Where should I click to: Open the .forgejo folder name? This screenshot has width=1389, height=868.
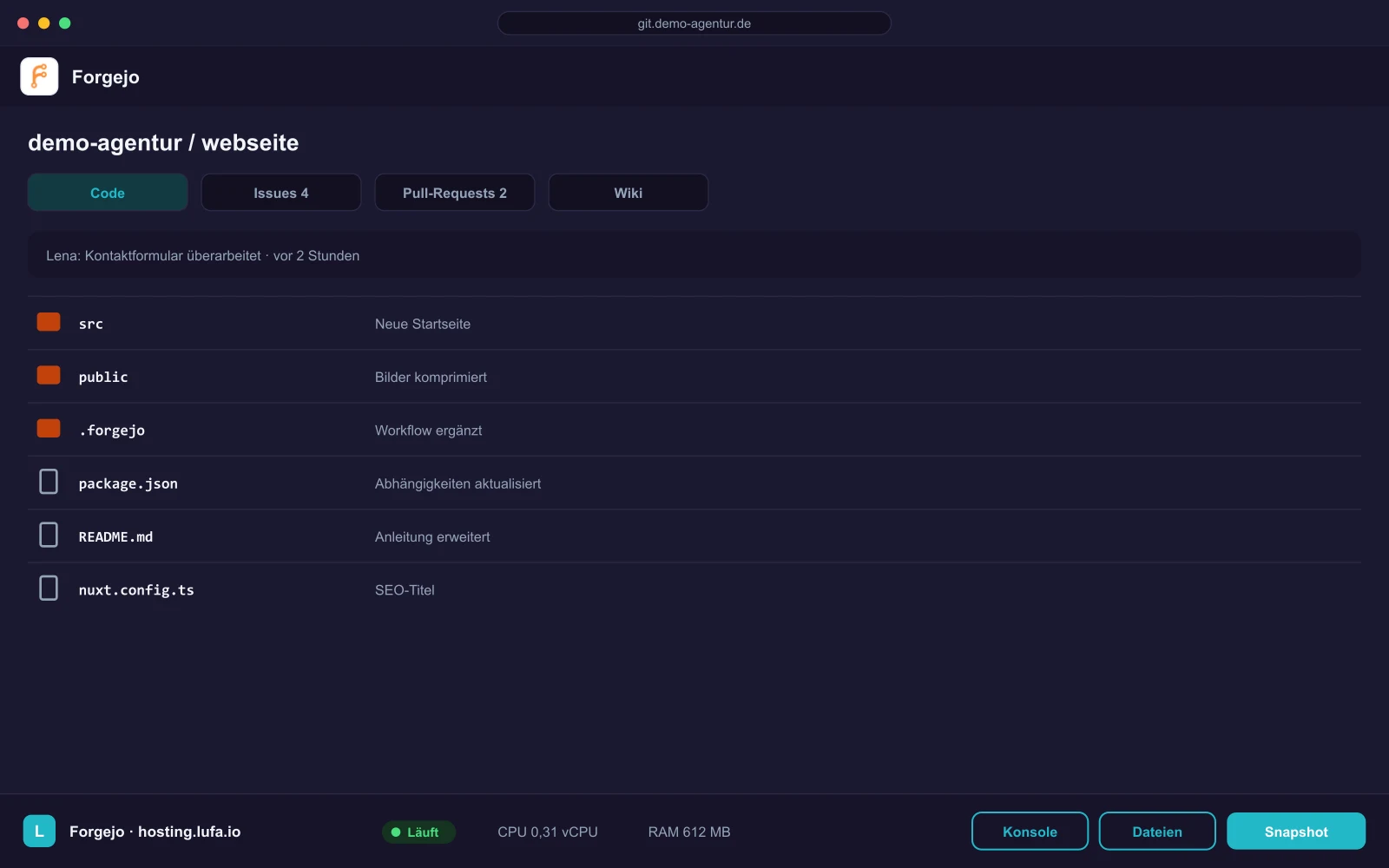pyautogui.click(x=112, y=431)
